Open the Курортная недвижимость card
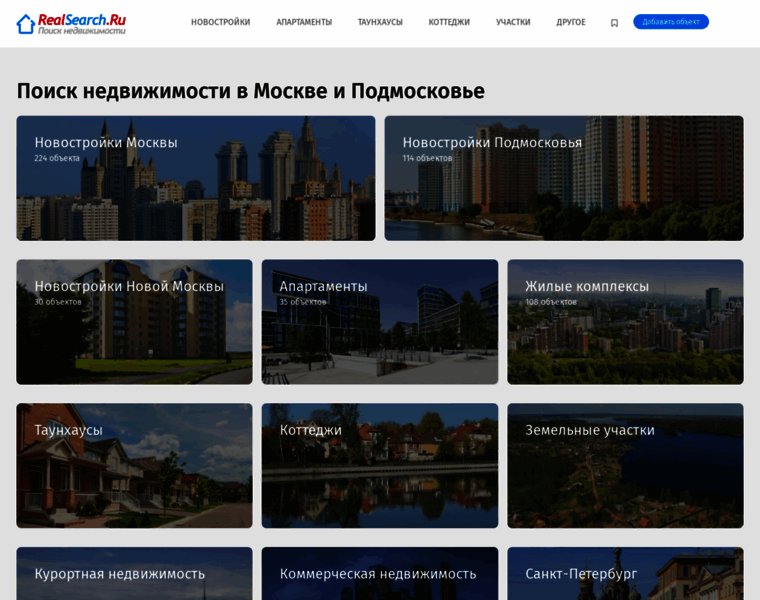 (134, 574)
